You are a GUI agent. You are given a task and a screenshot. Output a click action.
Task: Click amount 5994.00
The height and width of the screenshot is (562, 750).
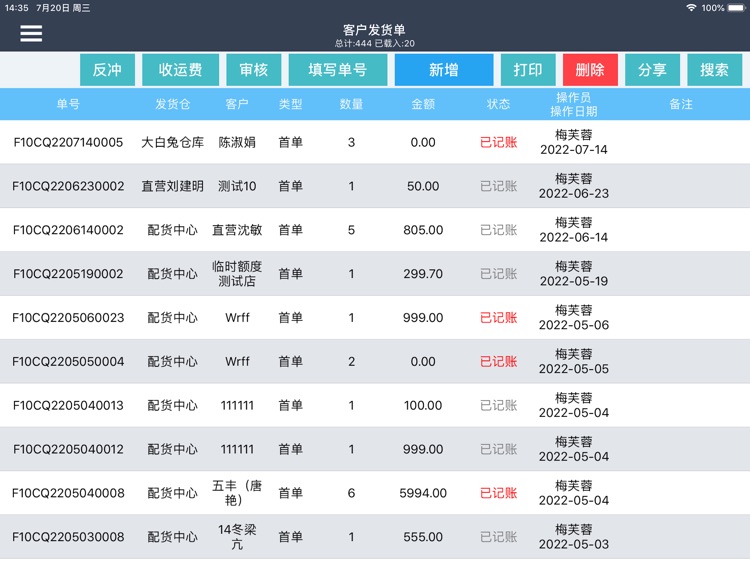point(423,493)
